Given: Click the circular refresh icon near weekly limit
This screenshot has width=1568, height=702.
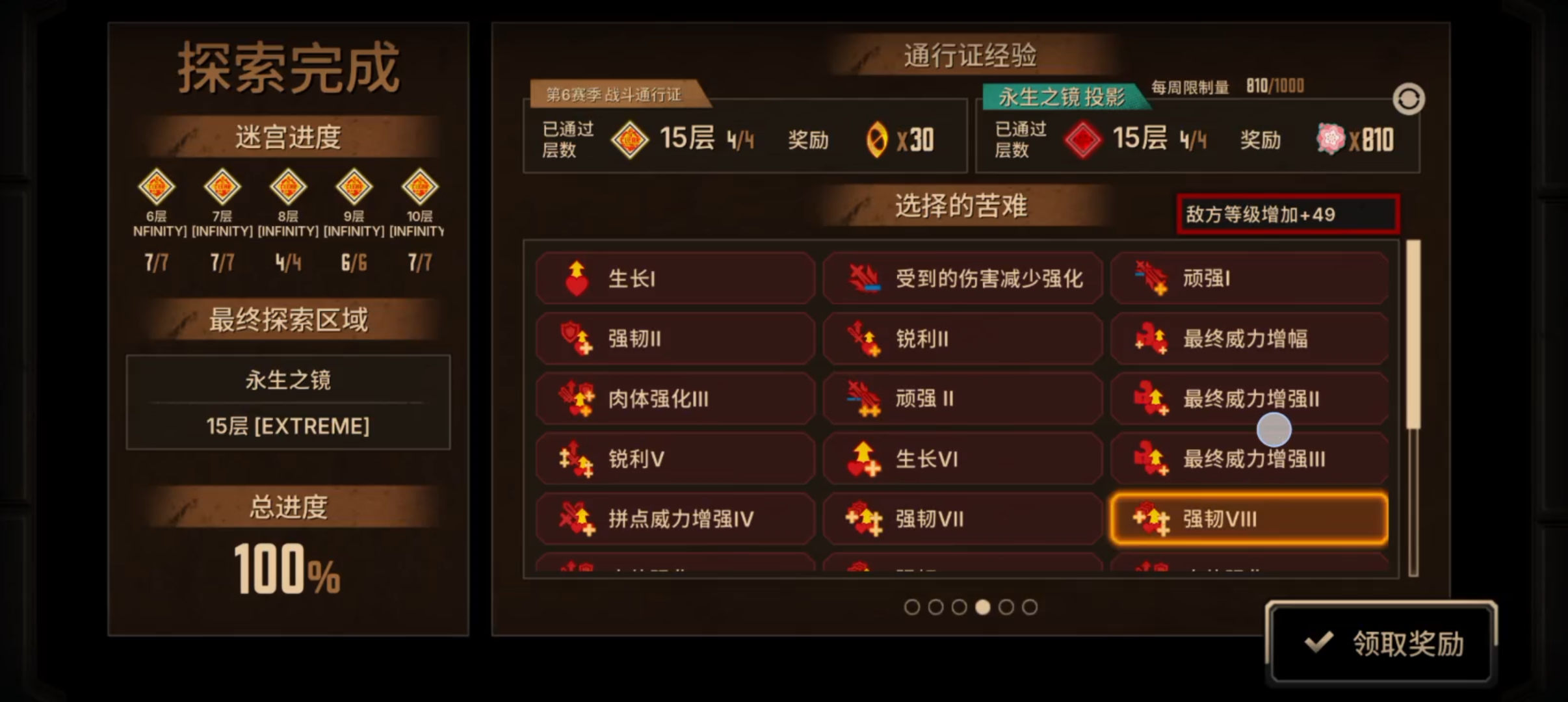Looking at the screenshot, I should coord(1408,99).
